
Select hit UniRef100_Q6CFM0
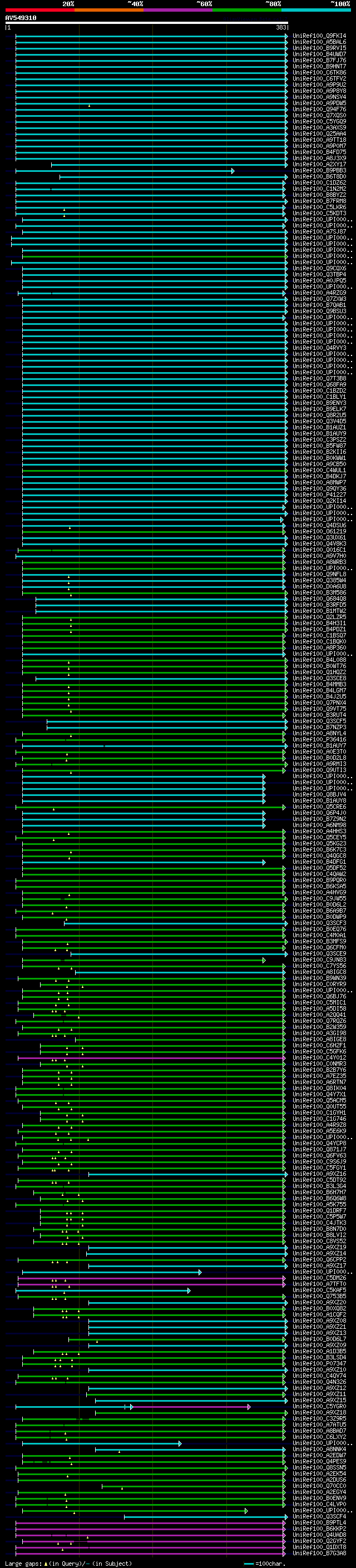click(x=319, y=947)
